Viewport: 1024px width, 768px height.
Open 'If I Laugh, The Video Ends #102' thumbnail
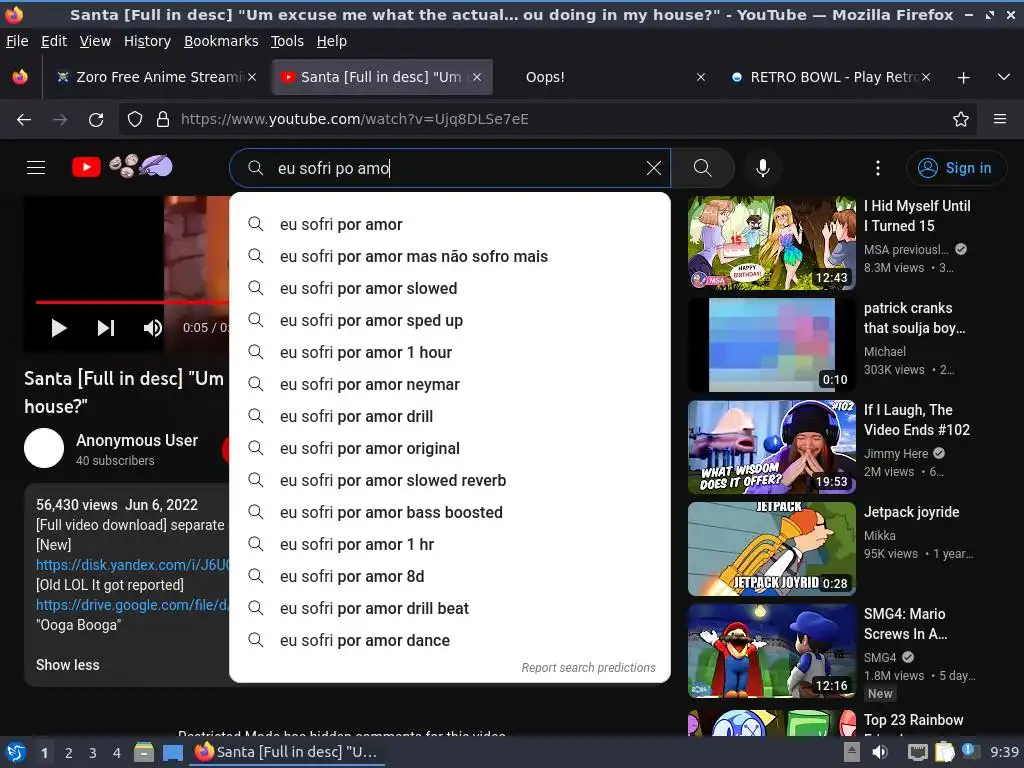(x=772, y=447)
